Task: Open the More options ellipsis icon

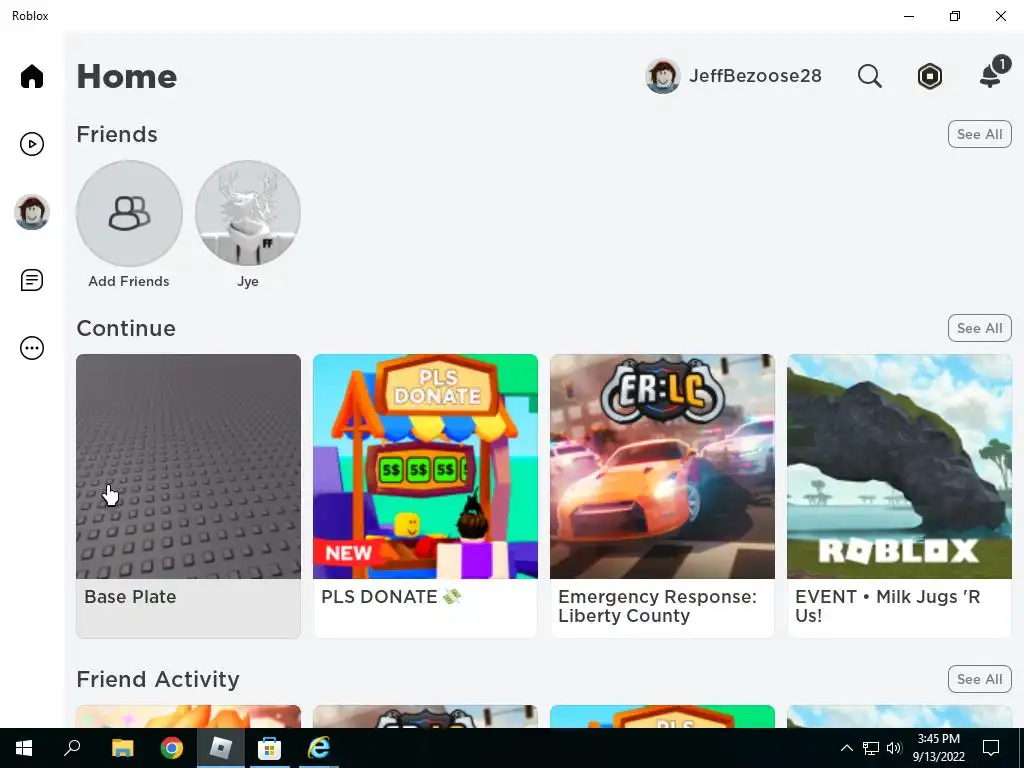Action: (31, 348)
